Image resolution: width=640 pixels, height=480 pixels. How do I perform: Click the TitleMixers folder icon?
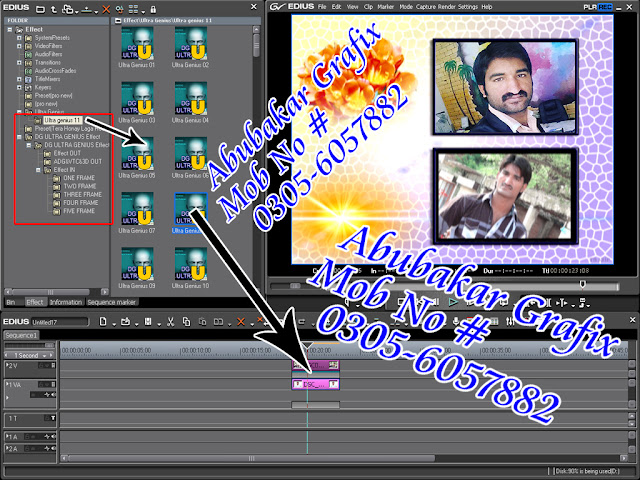(29, 79)
